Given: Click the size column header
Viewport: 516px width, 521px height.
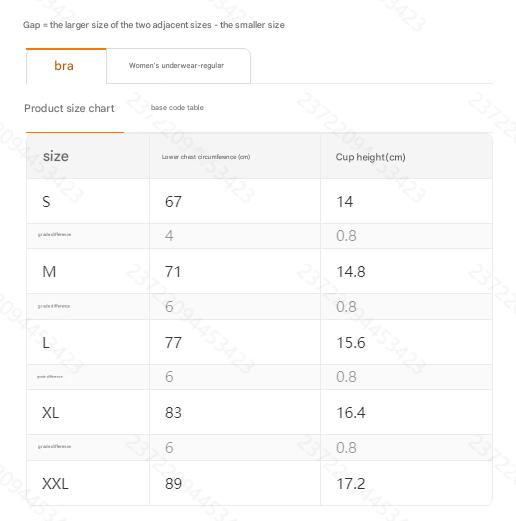Looking at the screenshot, I should (x=56, y=156).
